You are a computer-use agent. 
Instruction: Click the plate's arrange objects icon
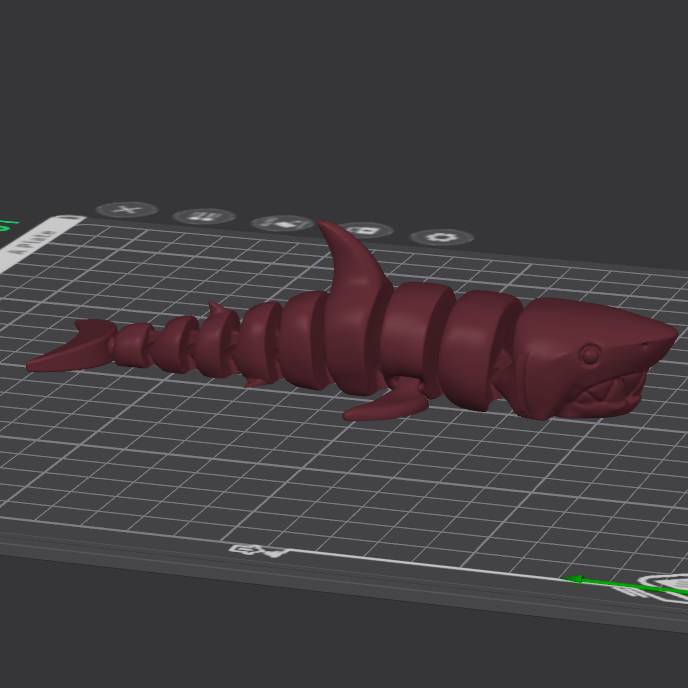click(x=283, y=223)
